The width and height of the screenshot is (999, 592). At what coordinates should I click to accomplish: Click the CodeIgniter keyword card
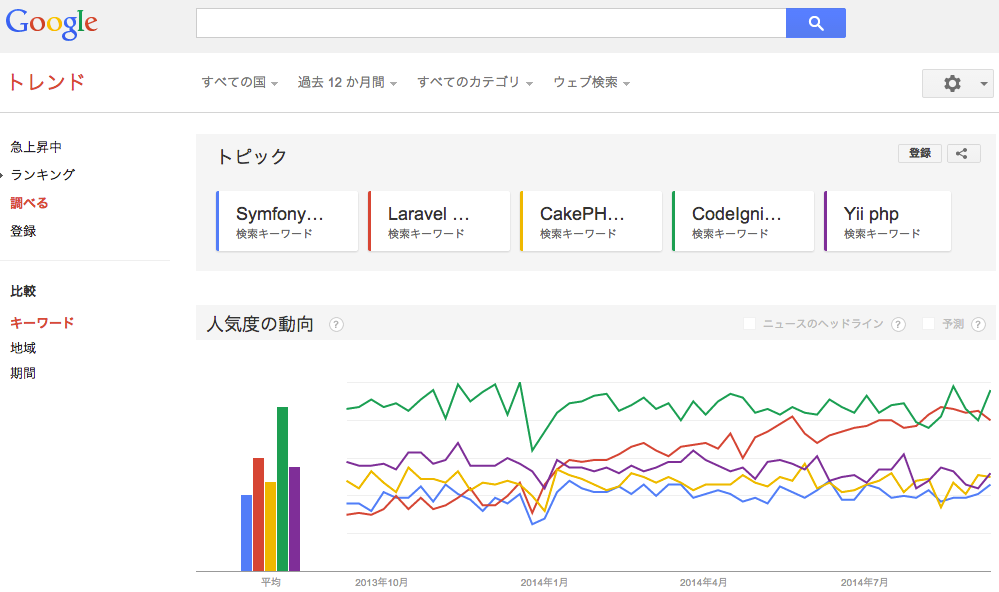(743, 221)
